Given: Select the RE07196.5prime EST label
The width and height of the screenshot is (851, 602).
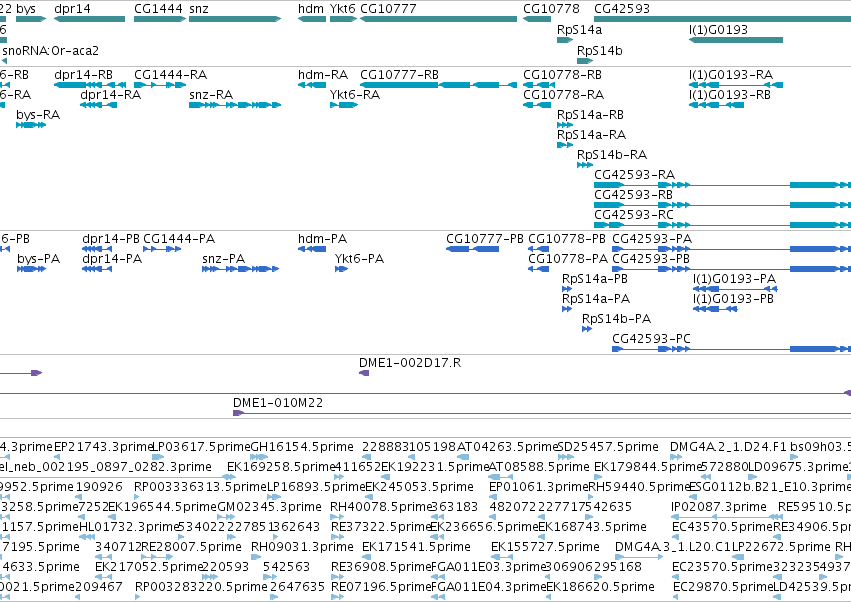Looking at the screenshot, I should 381,586.
